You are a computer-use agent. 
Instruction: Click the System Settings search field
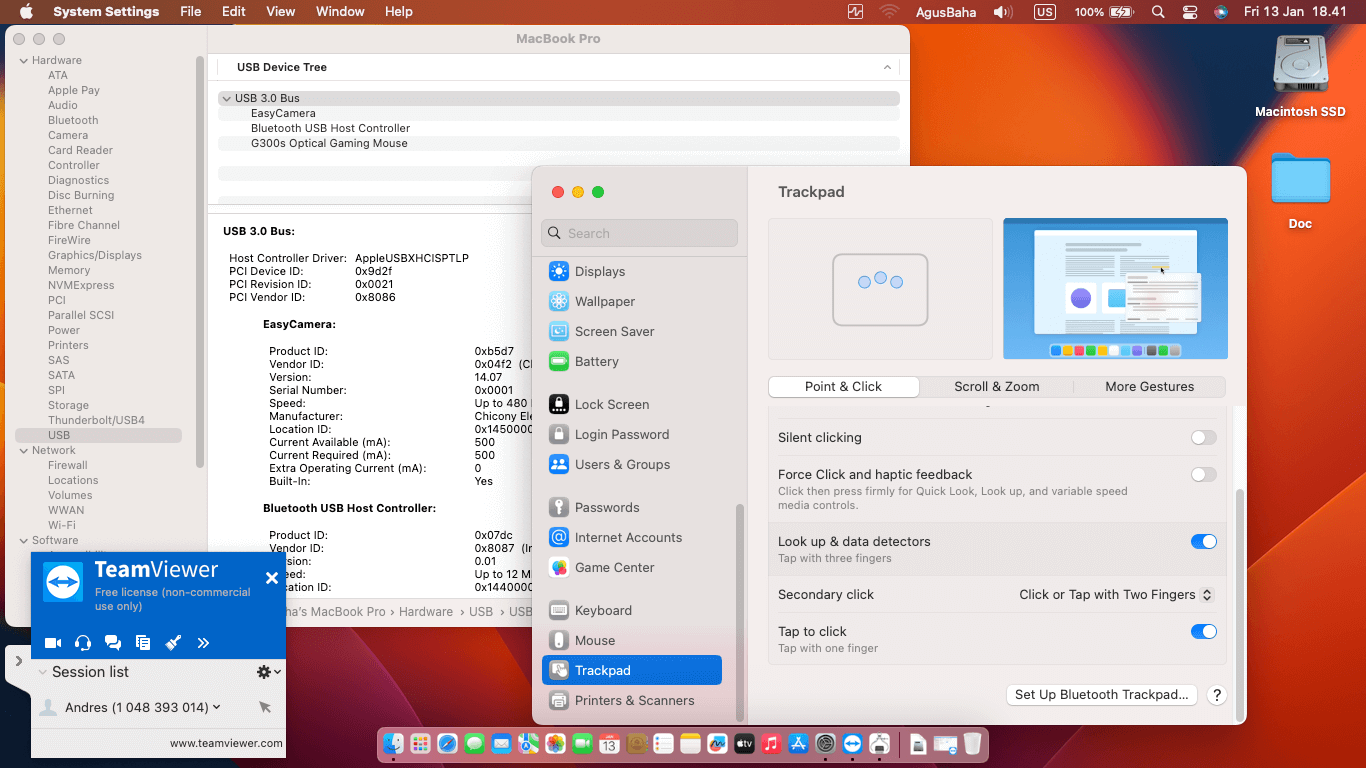(639, 233)
